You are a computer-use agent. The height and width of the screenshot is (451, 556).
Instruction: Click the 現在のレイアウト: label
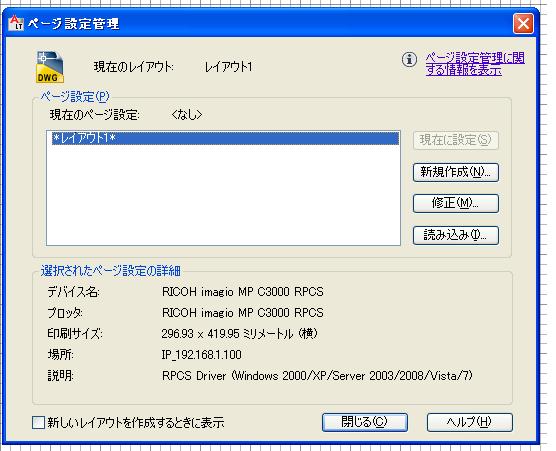[x=134, y=67]
